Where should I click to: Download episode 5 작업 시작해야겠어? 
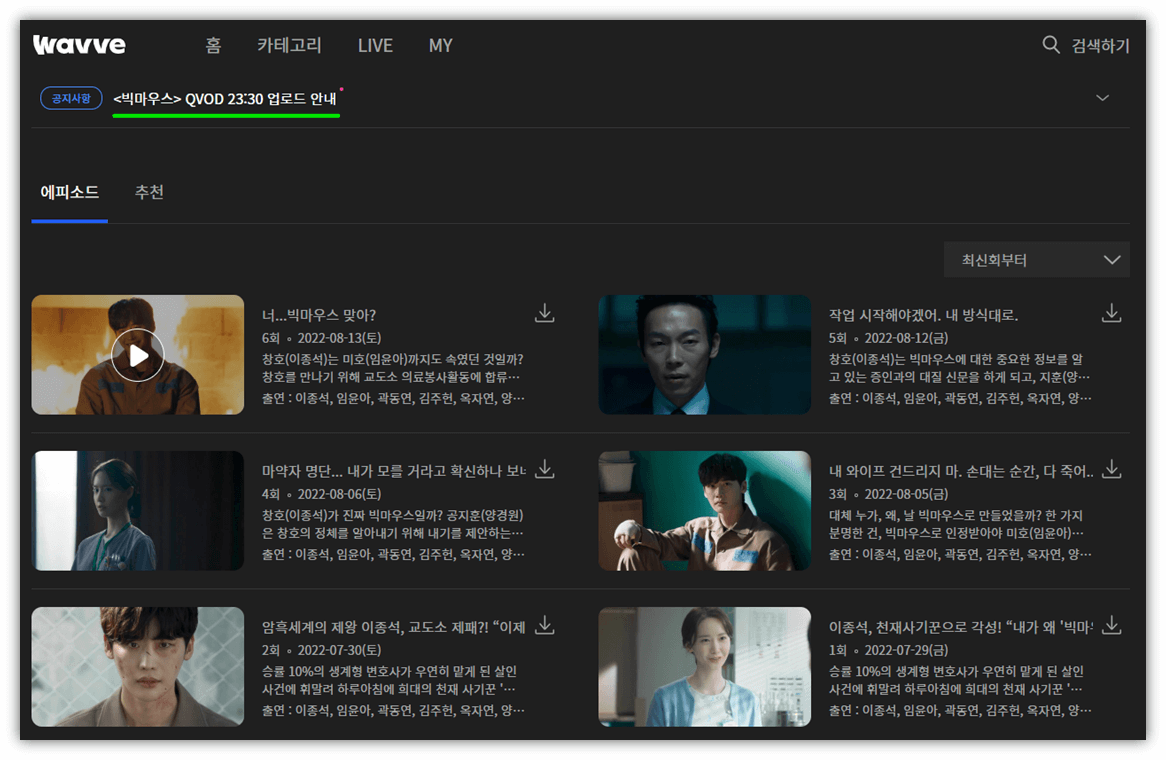coord(1111,312)
